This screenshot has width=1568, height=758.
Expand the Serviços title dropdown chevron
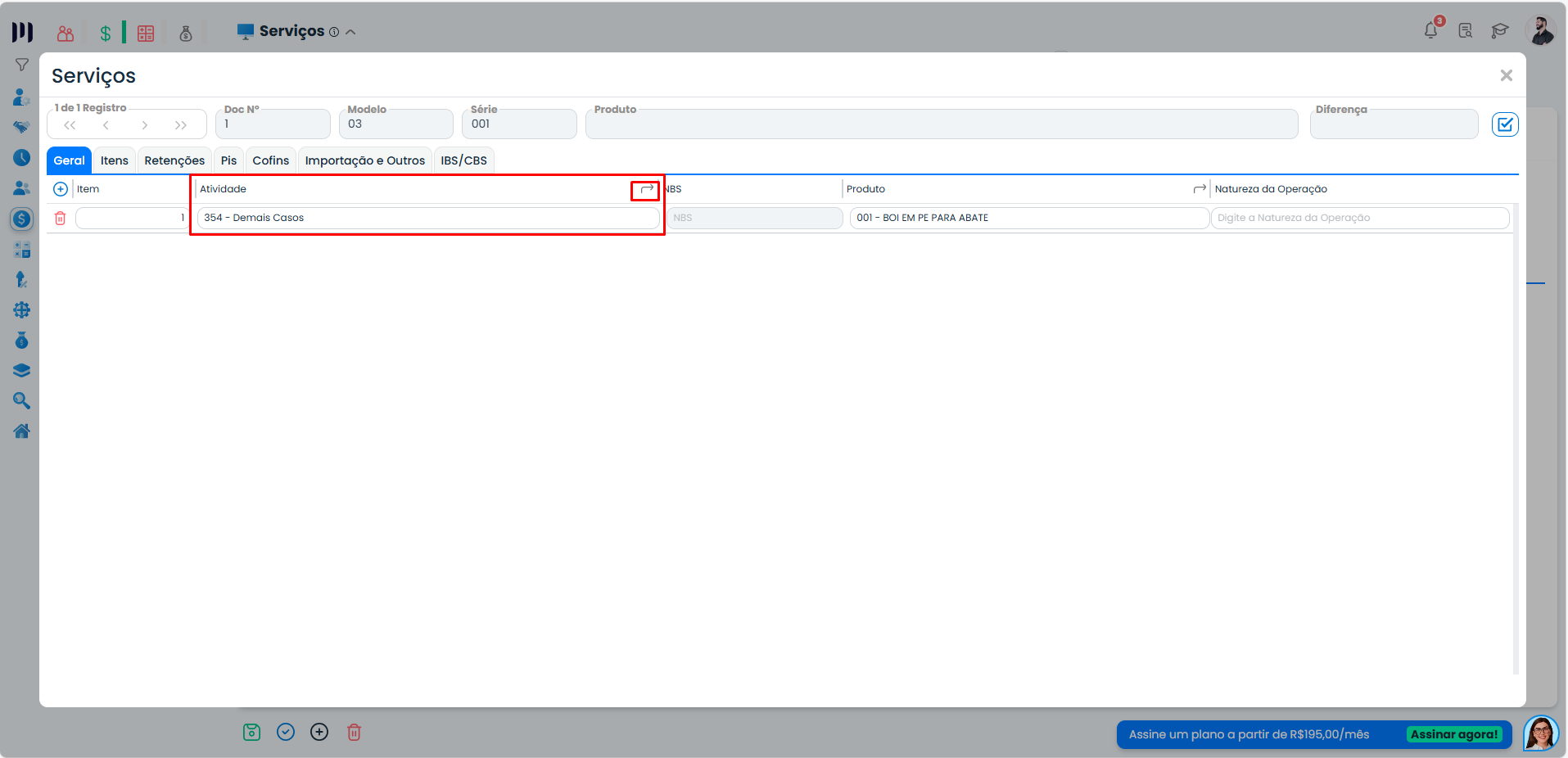350,32
